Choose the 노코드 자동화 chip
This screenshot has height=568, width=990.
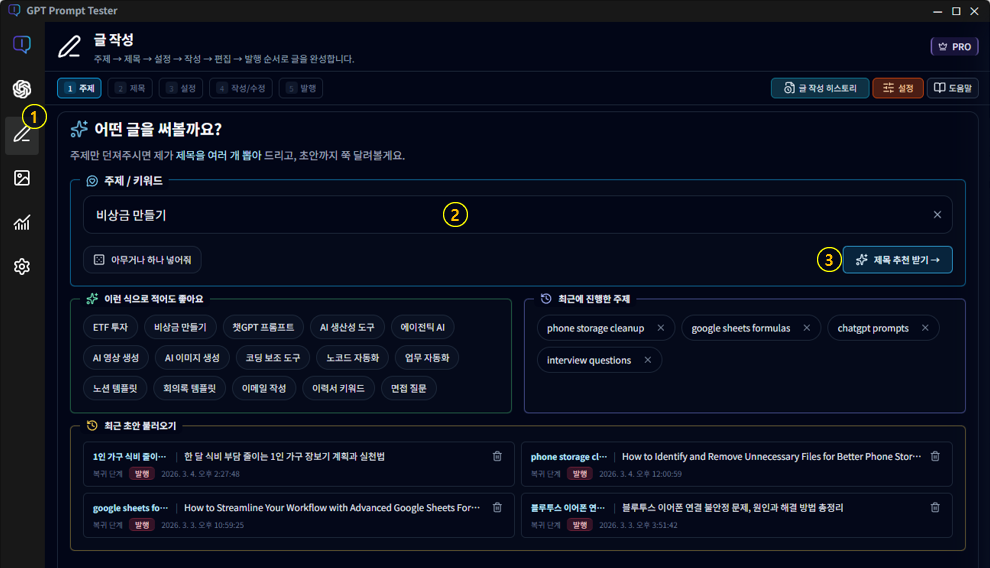[x=352, y=358]
